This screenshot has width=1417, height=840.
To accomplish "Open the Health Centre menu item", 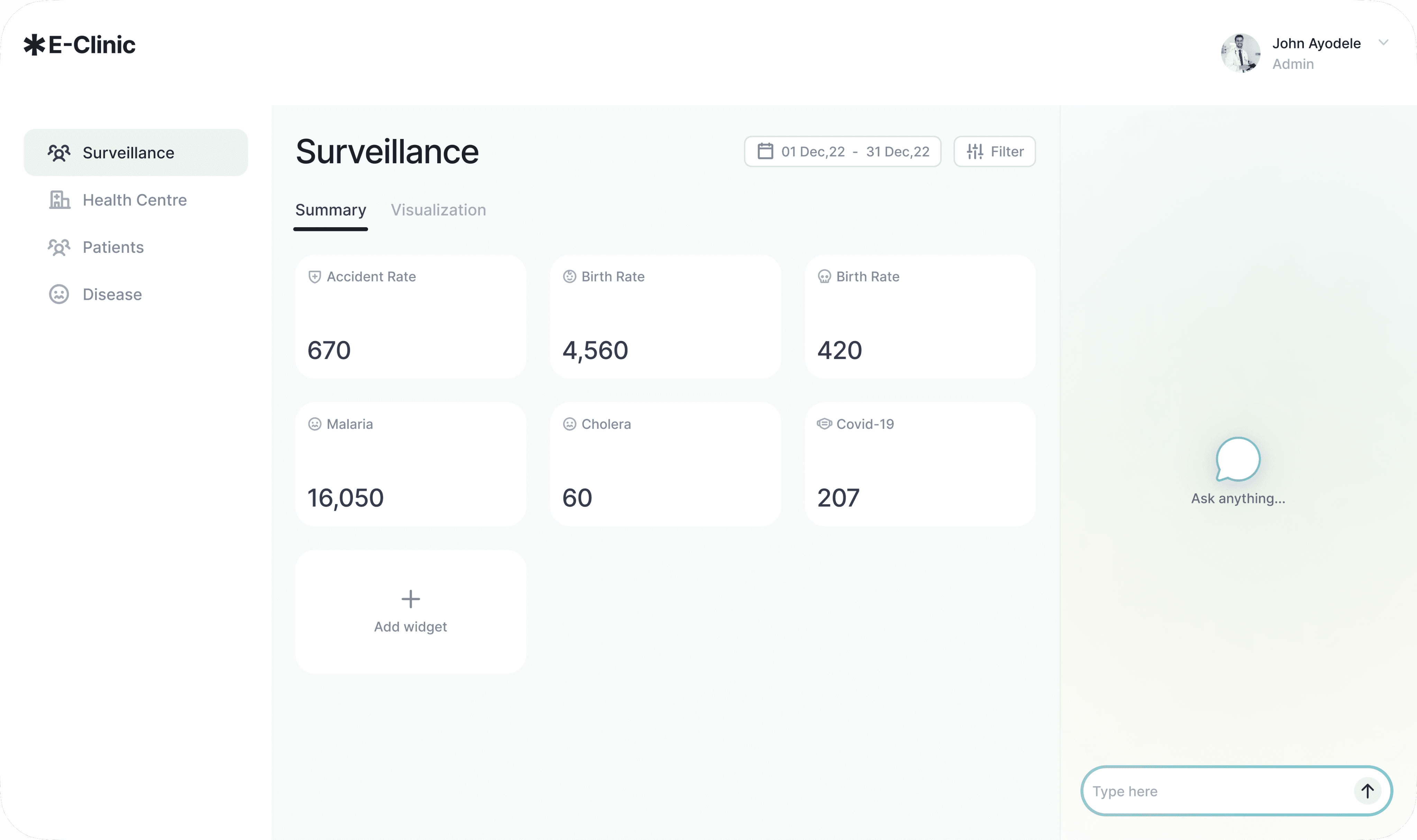I will pyautogui.click(x=135, y=200).
